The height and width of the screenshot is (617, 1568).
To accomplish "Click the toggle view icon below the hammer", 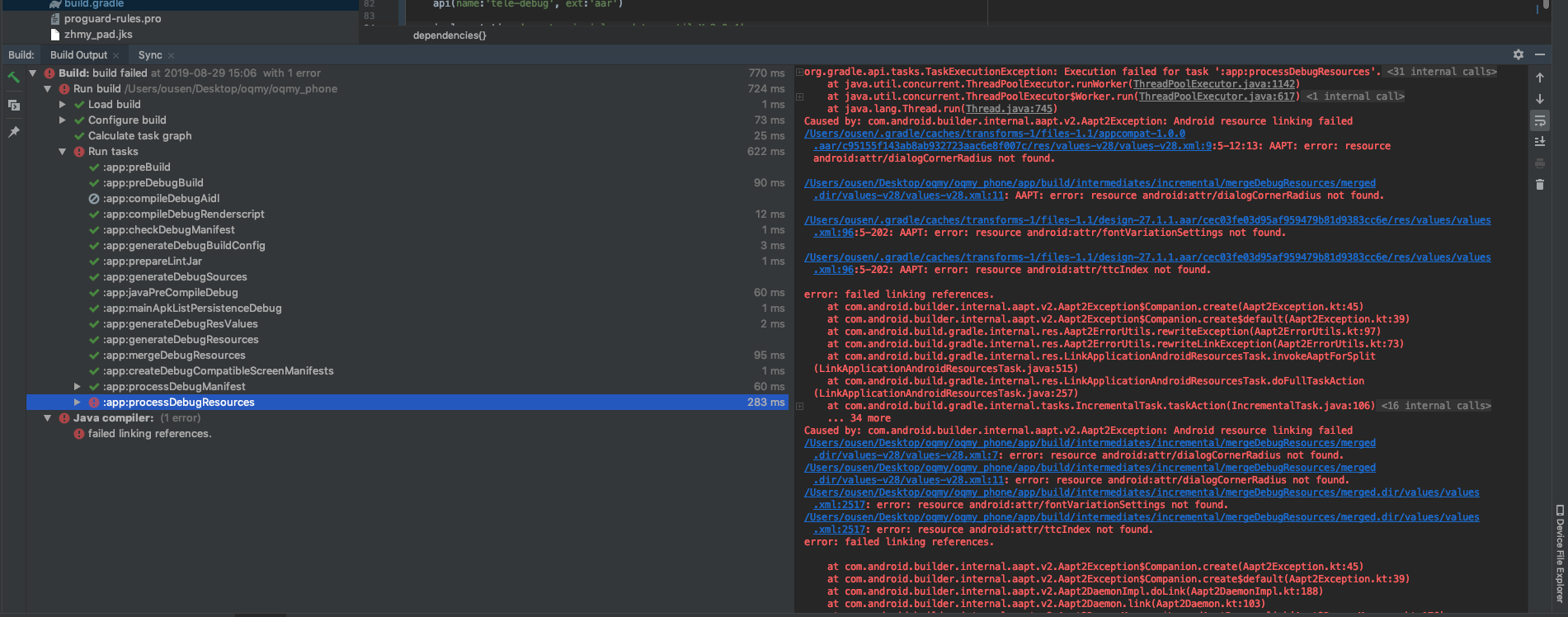I will pos(13,105).
